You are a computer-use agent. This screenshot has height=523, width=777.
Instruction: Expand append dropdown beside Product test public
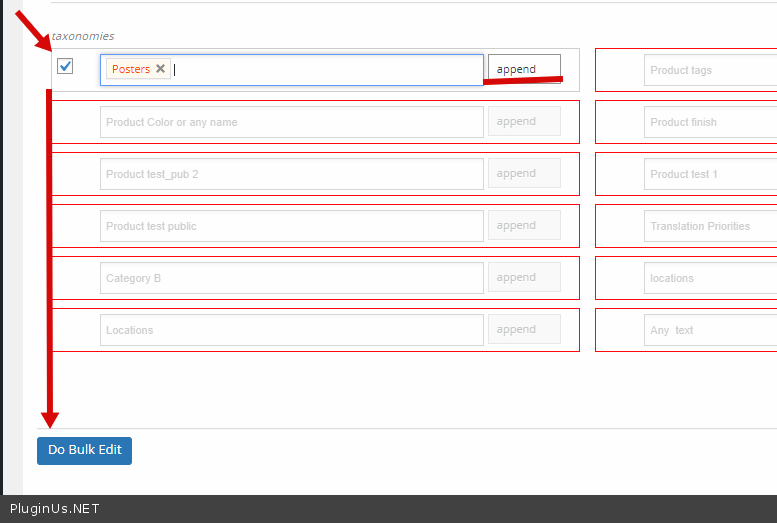tap(524, 226)
